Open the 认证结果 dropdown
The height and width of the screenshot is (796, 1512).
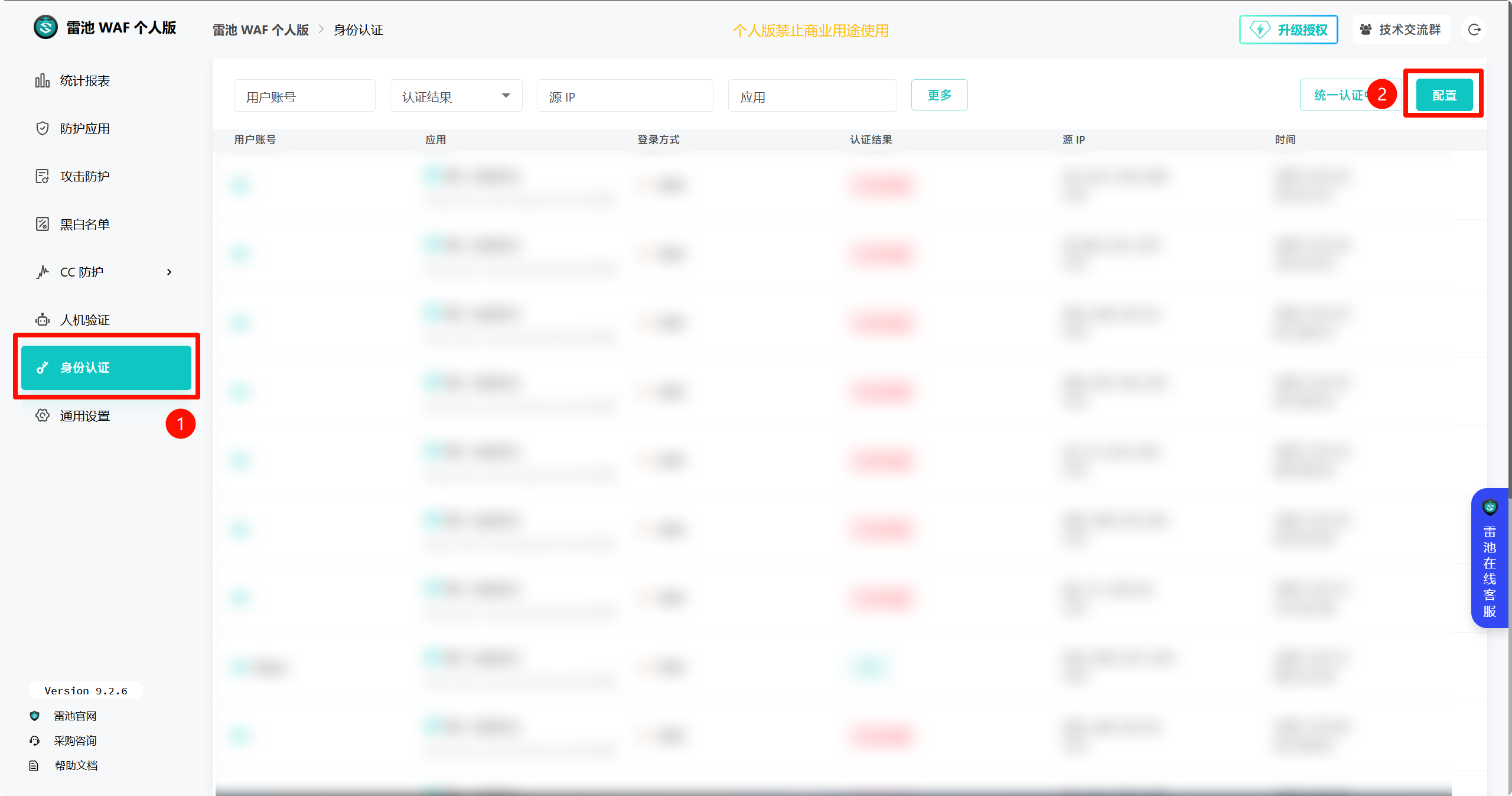(456, 96)
